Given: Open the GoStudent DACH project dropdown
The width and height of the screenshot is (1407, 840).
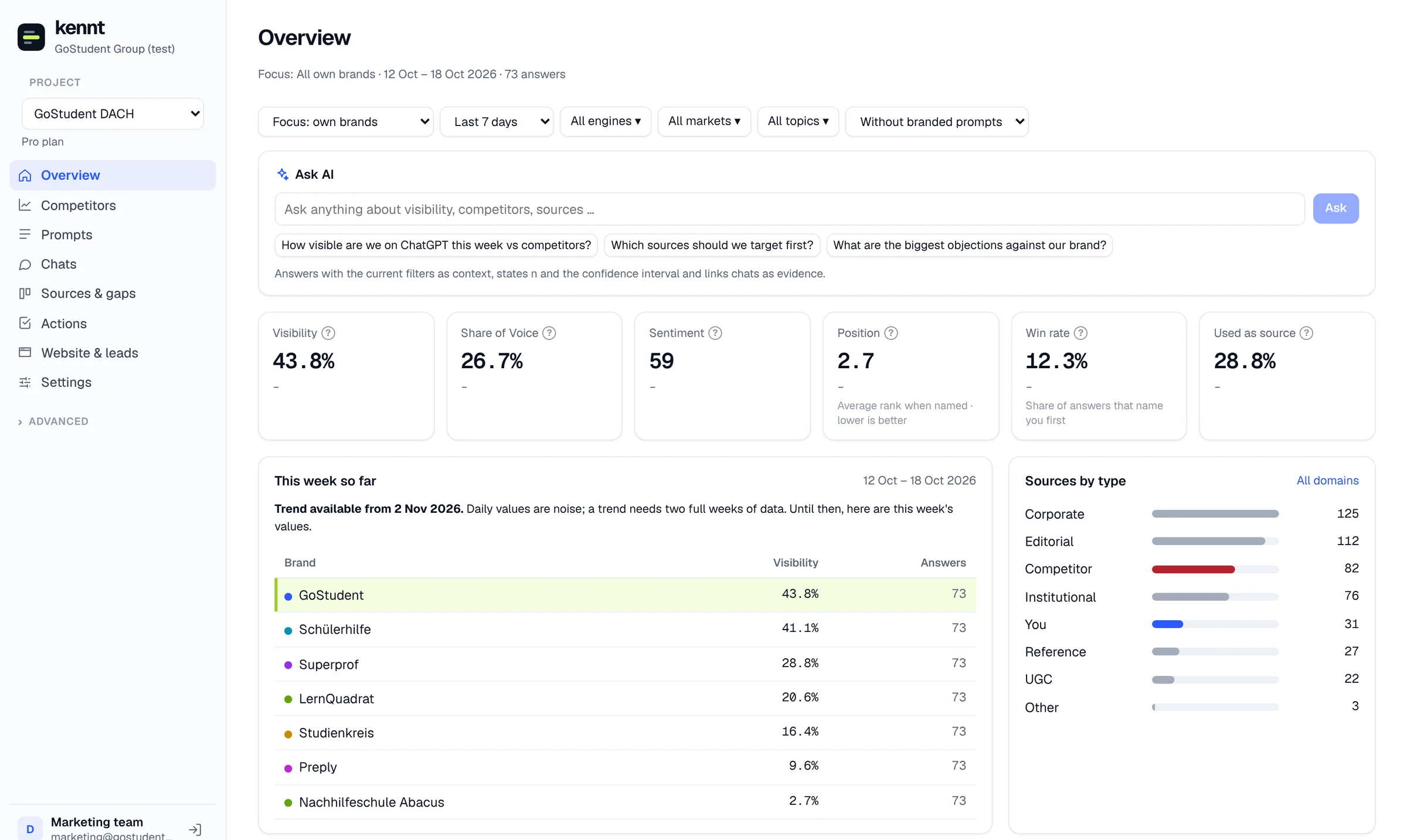Looking at the screenshot, I should pos(113,114).
